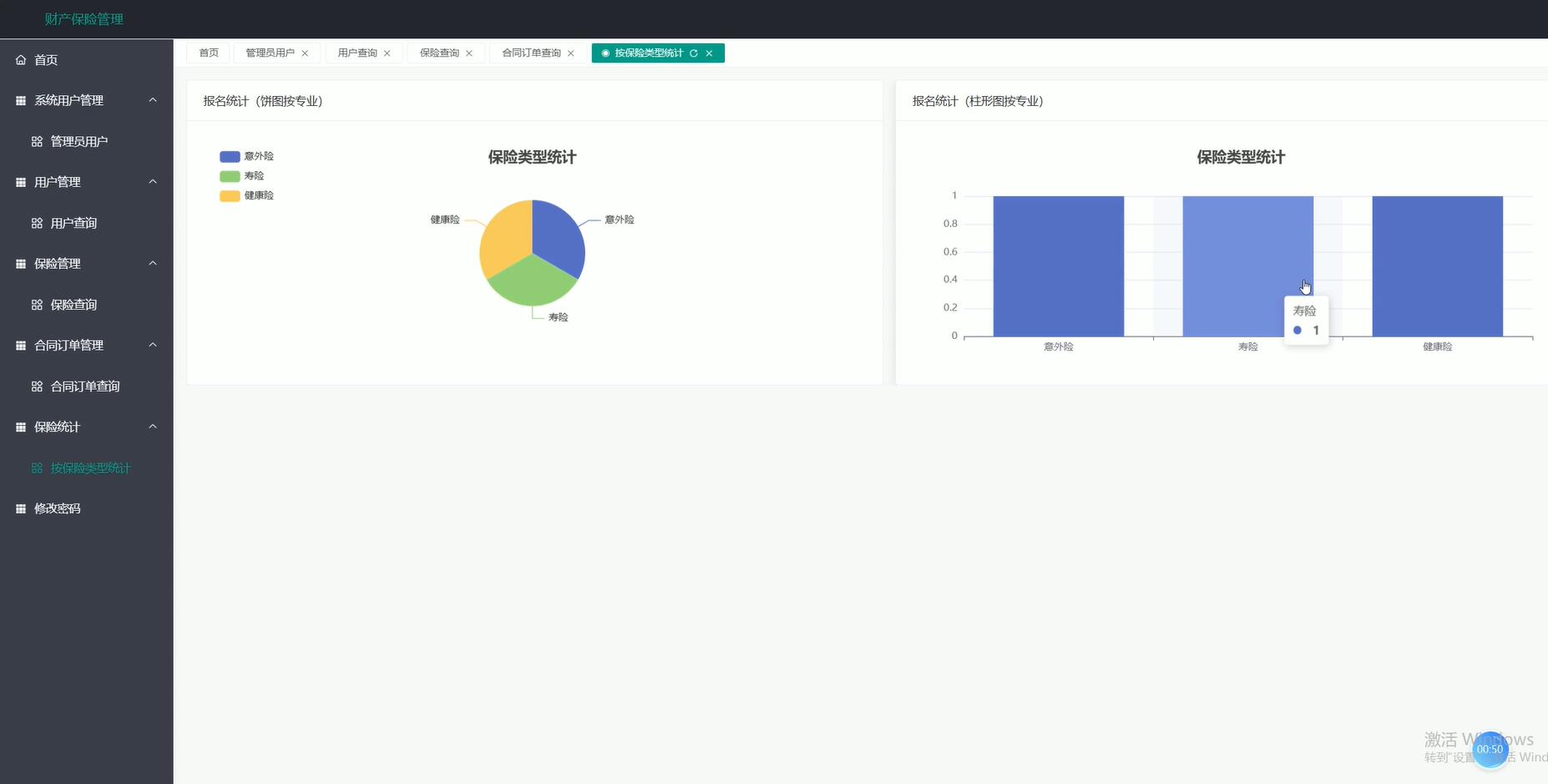This screenshot has width=1548, height=784.
Task: Collapse the 保险统计 menu chevron
Action: 153,427
